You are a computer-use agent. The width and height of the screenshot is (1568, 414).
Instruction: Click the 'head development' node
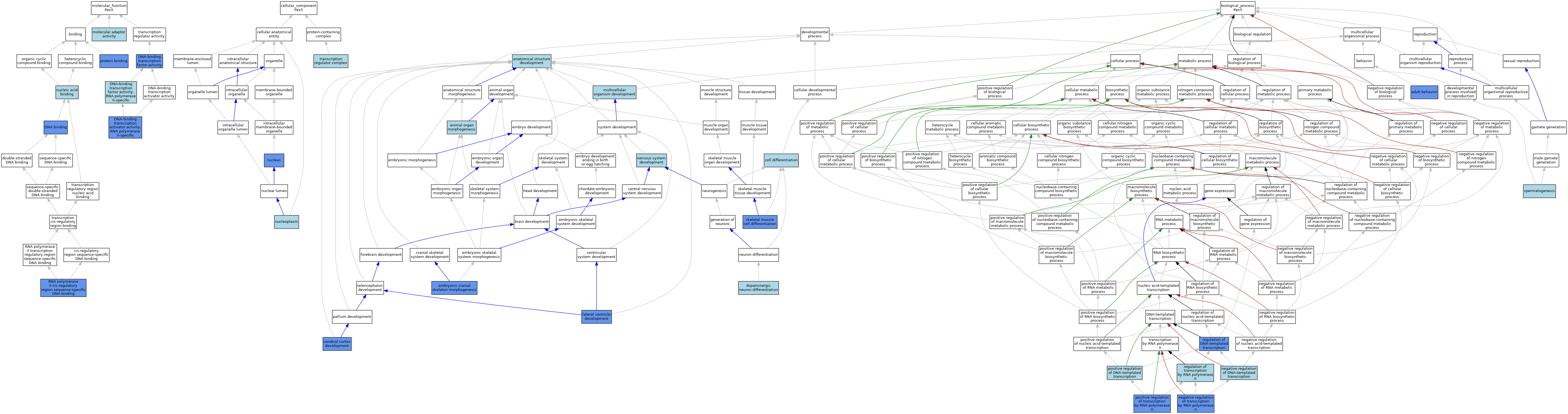[x=540, y=191]
